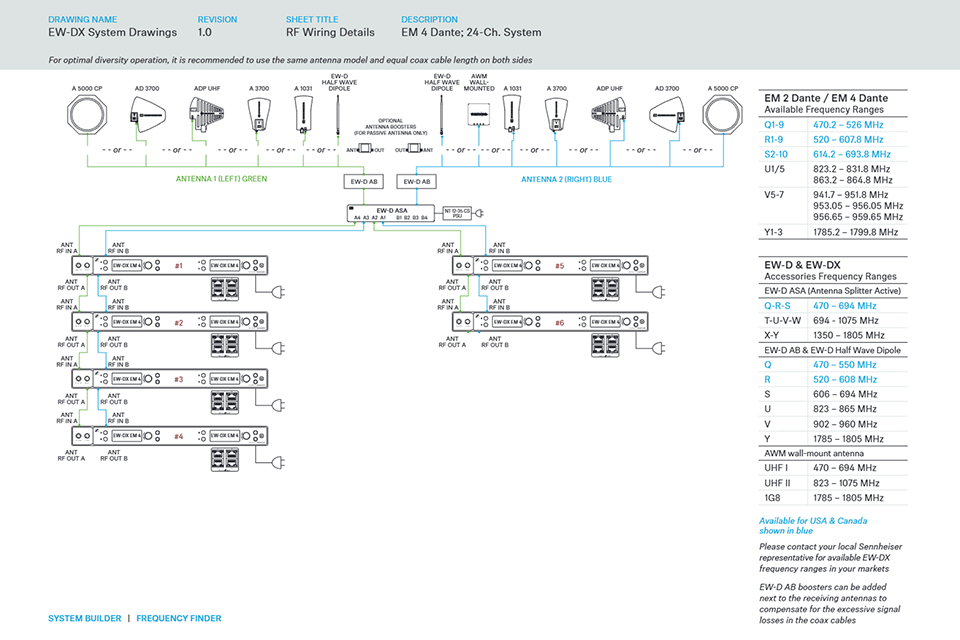This screenshot has width=960, height=640.
Task: Click the "U1/5" frequency range label
Action: [774, 169]
